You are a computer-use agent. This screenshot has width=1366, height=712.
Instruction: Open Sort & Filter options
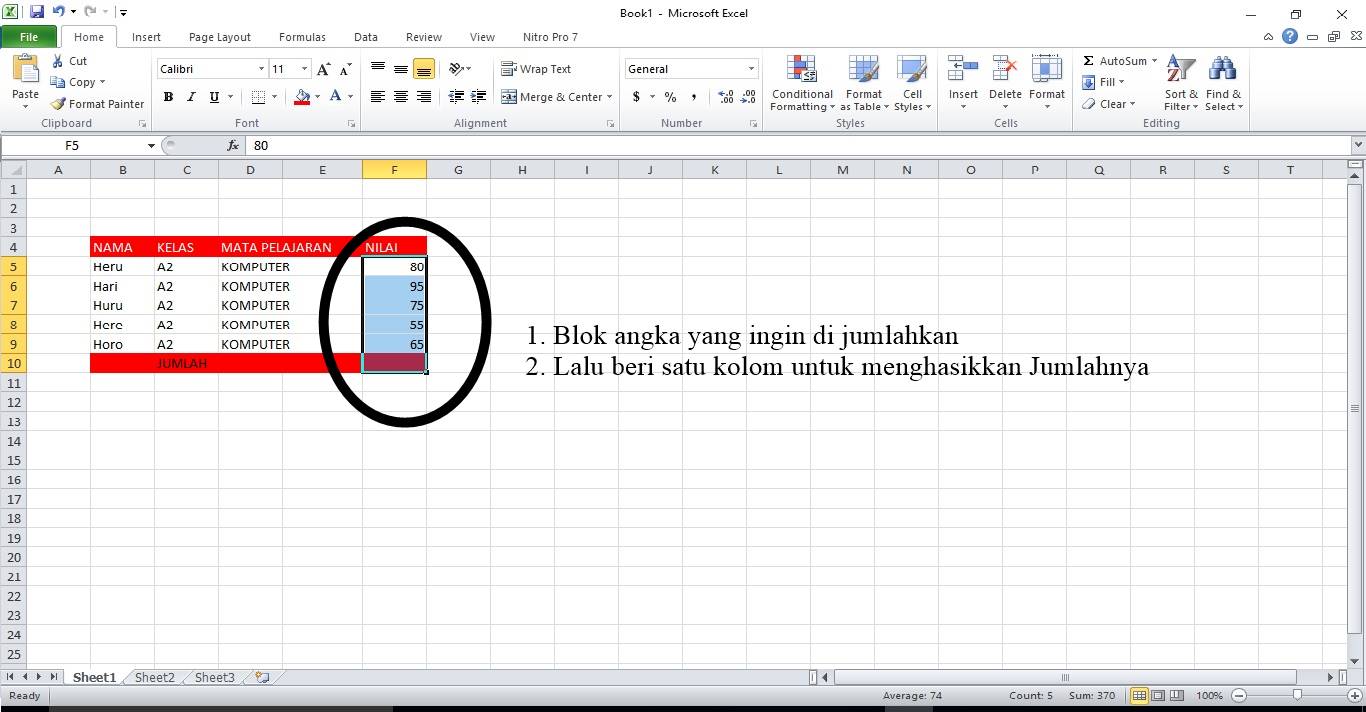pyautogui.click(x=1180, y=84)
